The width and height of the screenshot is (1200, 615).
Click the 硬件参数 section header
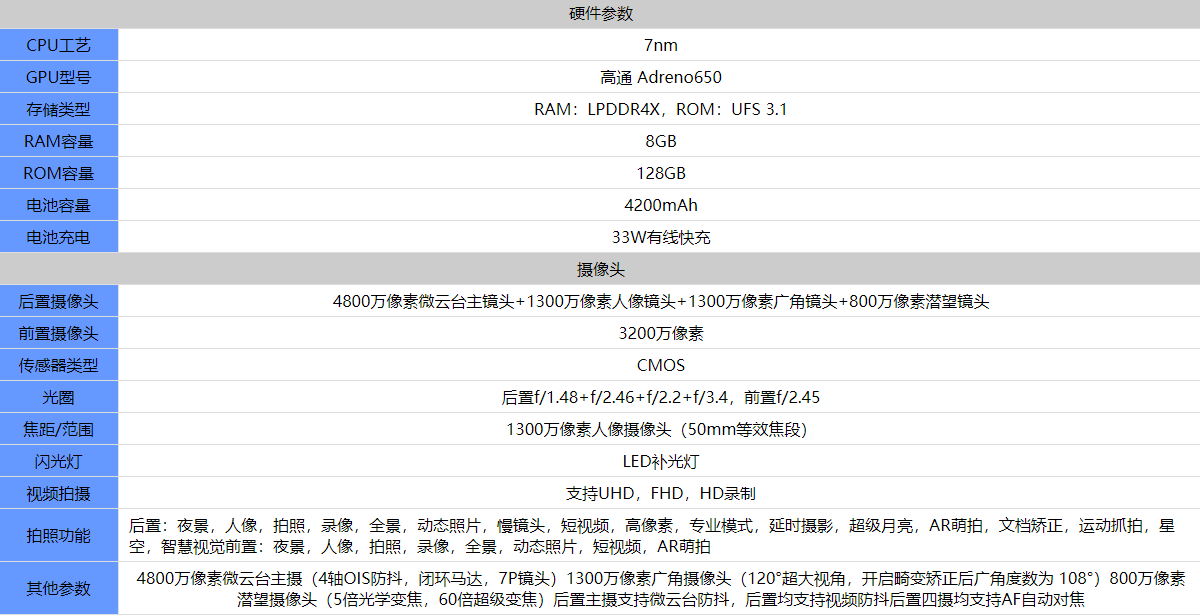(x=600, y=14)
